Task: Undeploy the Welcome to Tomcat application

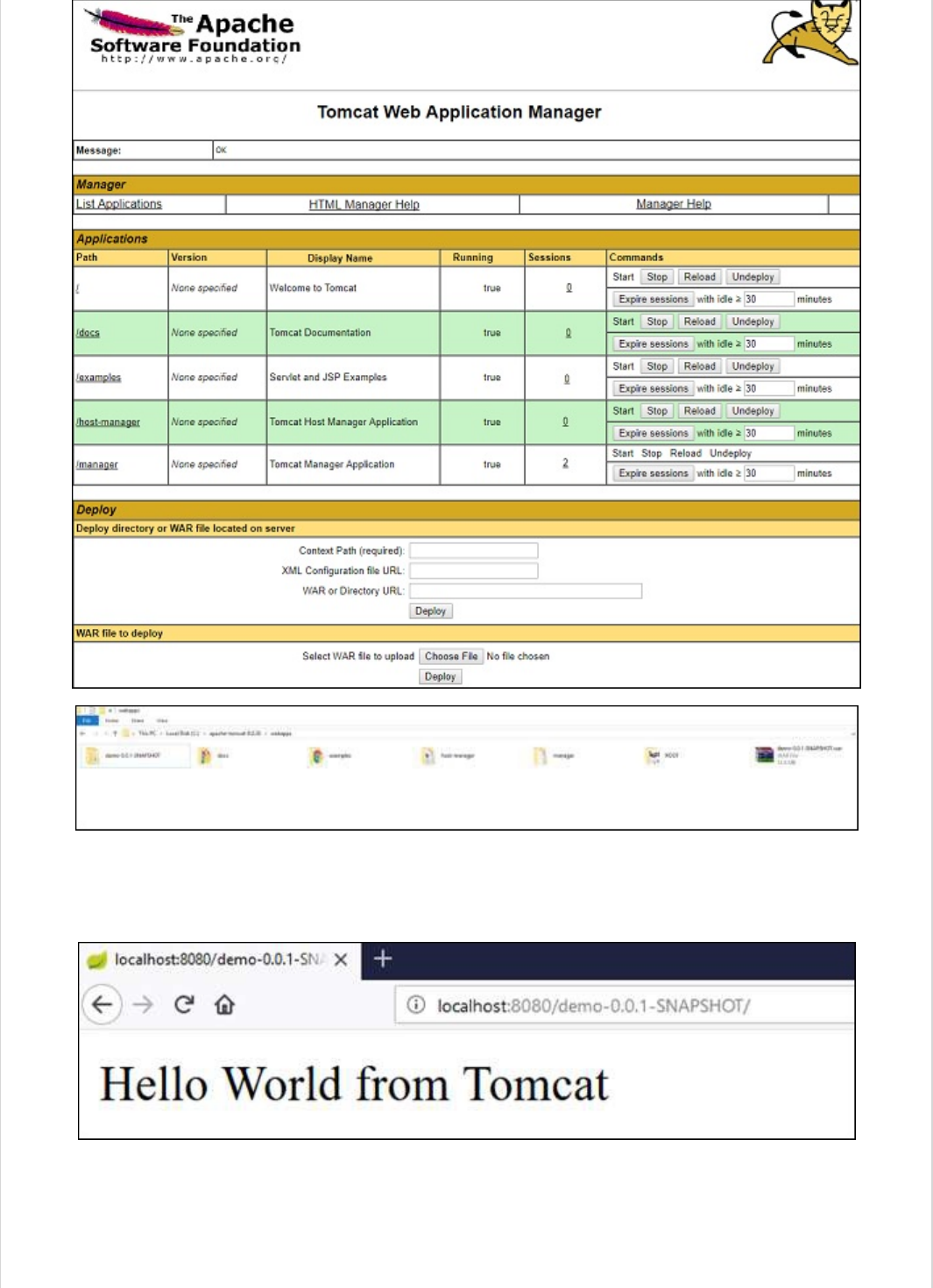Action: click(753, 277)
